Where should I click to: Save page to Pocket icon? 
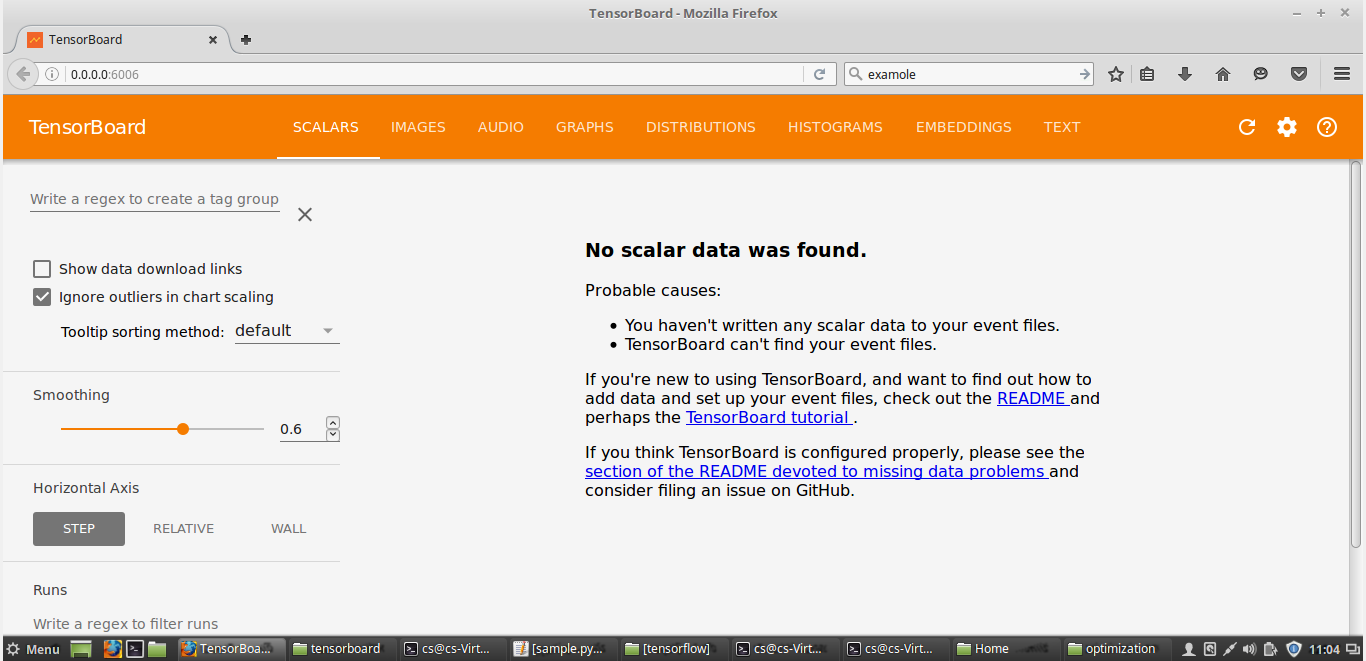(x=1299, y=74)
